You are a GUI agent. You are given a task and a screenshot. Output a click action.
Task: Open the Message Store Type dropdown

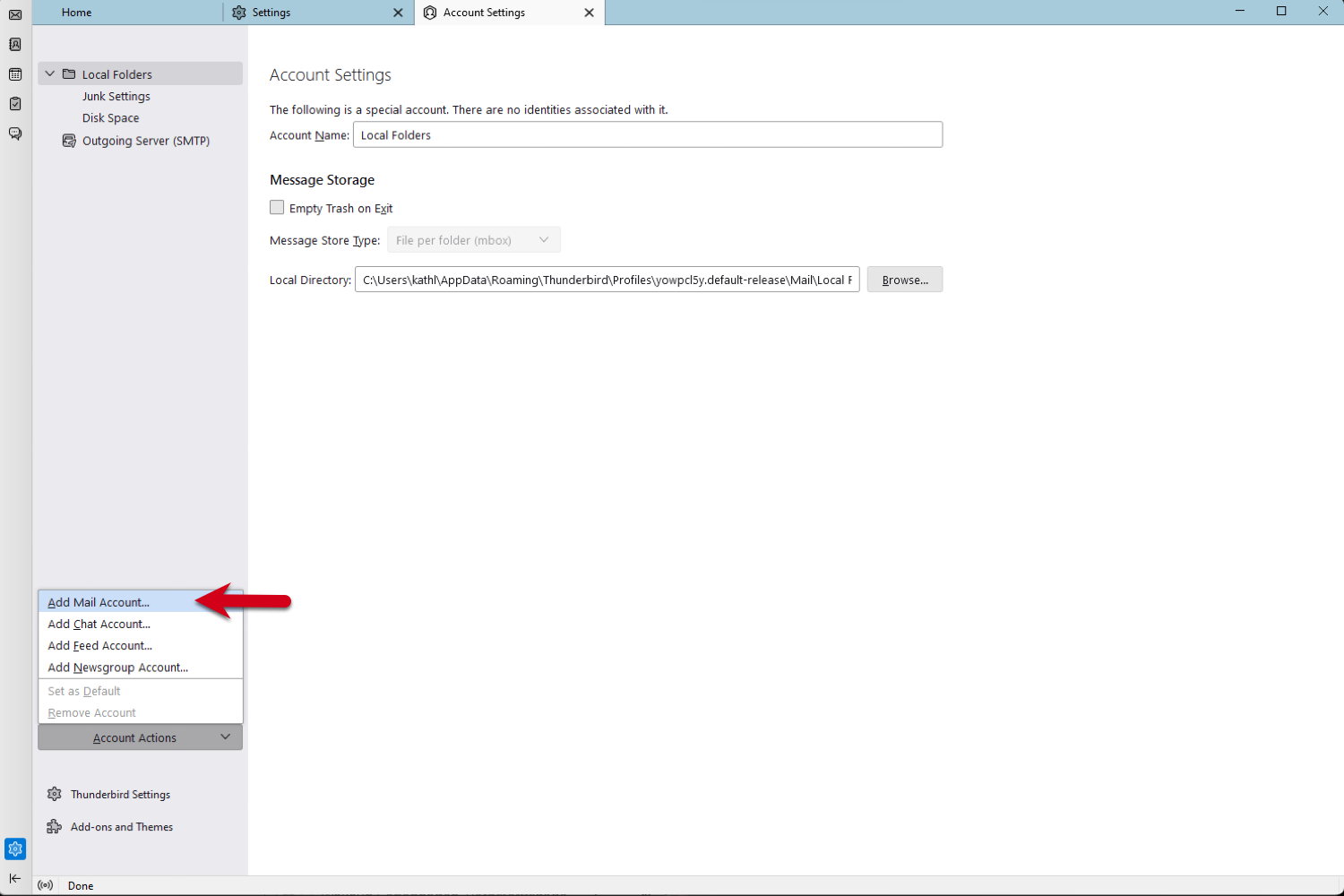pos(473,239)
